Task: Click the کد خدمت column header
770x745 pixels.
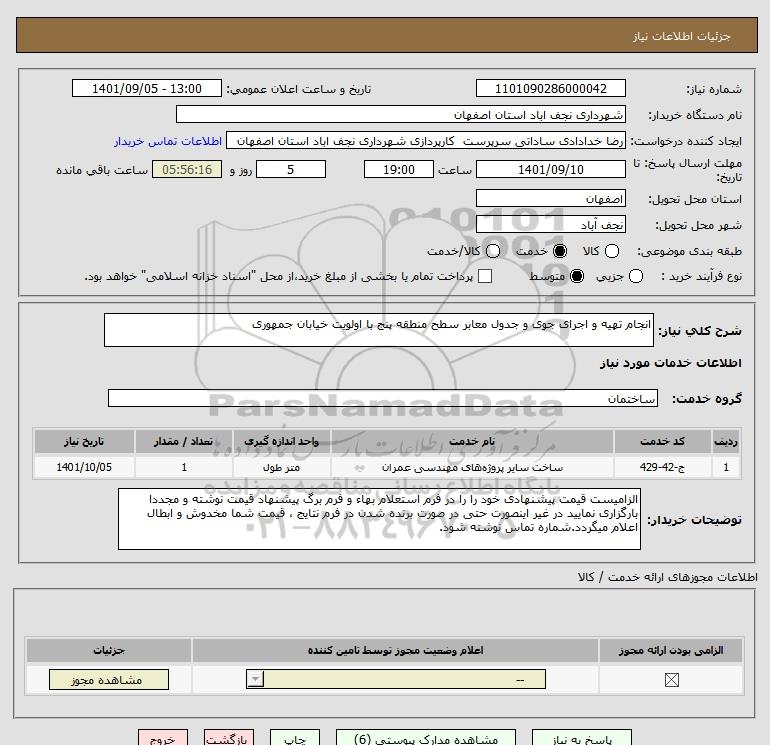Action: tap(662, 441)
